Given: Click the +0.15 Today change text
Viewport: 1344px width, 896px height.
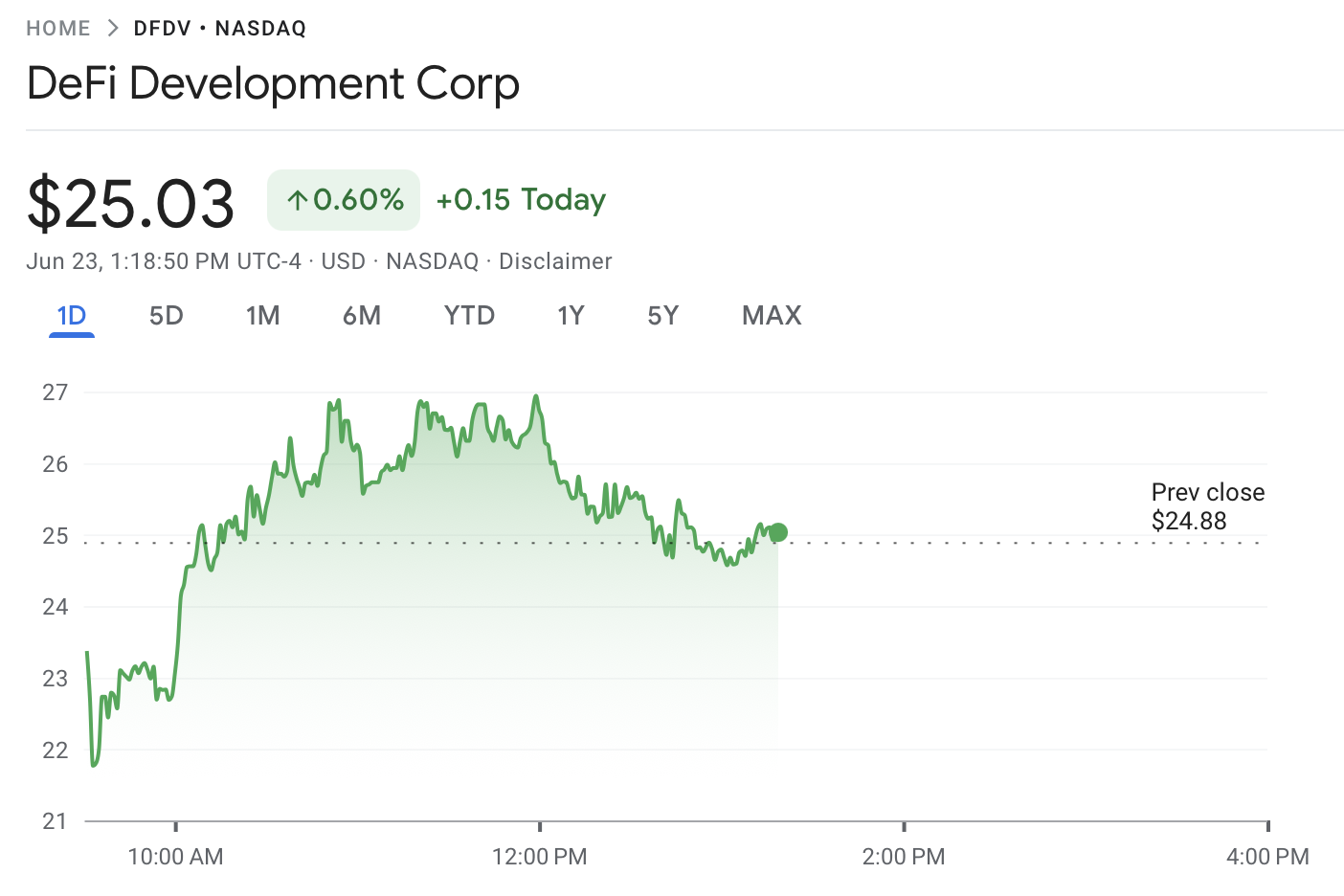Looking at the screenshot, I should point(521,200).
